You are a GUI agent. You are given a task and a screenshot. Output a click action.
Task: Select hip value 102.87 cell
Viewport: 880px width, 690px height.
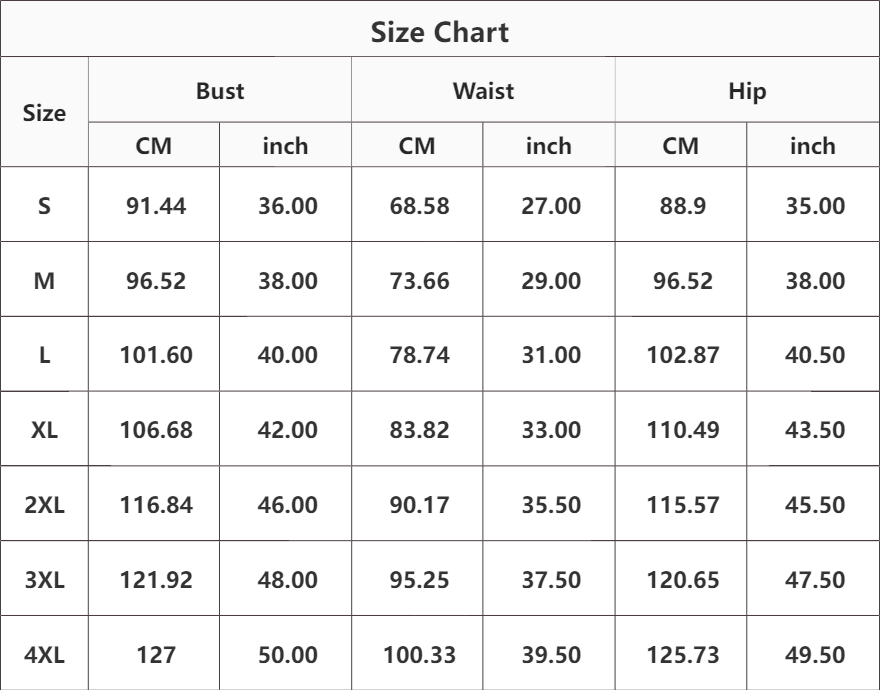click(681, 356)
